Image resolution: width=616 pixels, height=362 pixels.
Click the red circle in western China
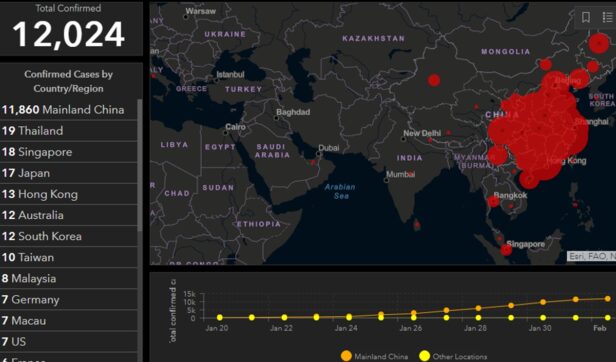coord(434,80)
